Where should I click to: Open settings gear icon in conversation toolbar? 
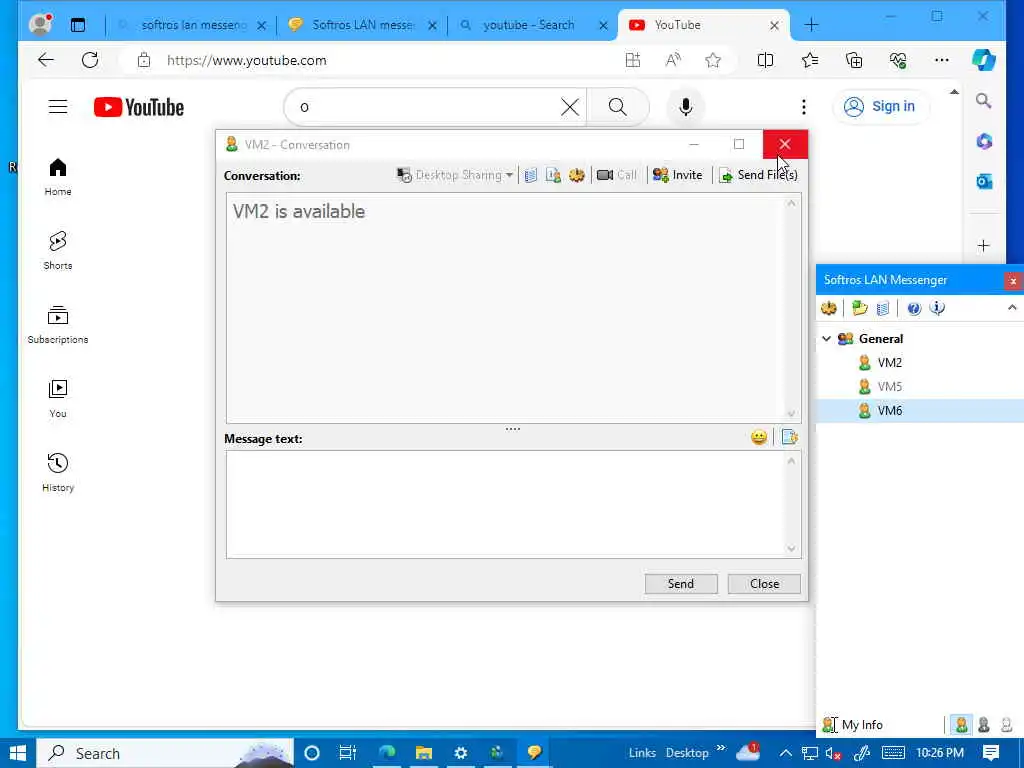[576, 175]
